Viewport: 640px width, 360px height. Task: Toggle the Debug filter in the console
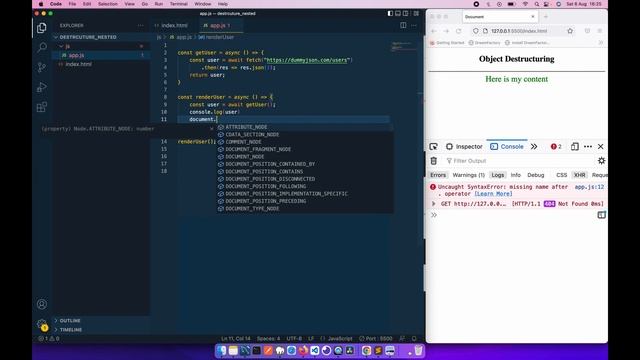(x=536, y=175)
